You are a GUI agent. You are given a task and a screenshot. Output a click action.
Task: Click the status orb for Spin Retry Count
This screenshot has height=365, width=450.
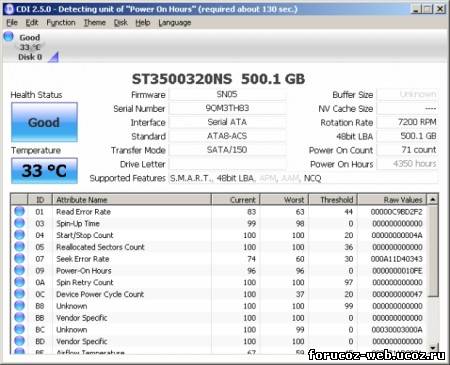20,282
